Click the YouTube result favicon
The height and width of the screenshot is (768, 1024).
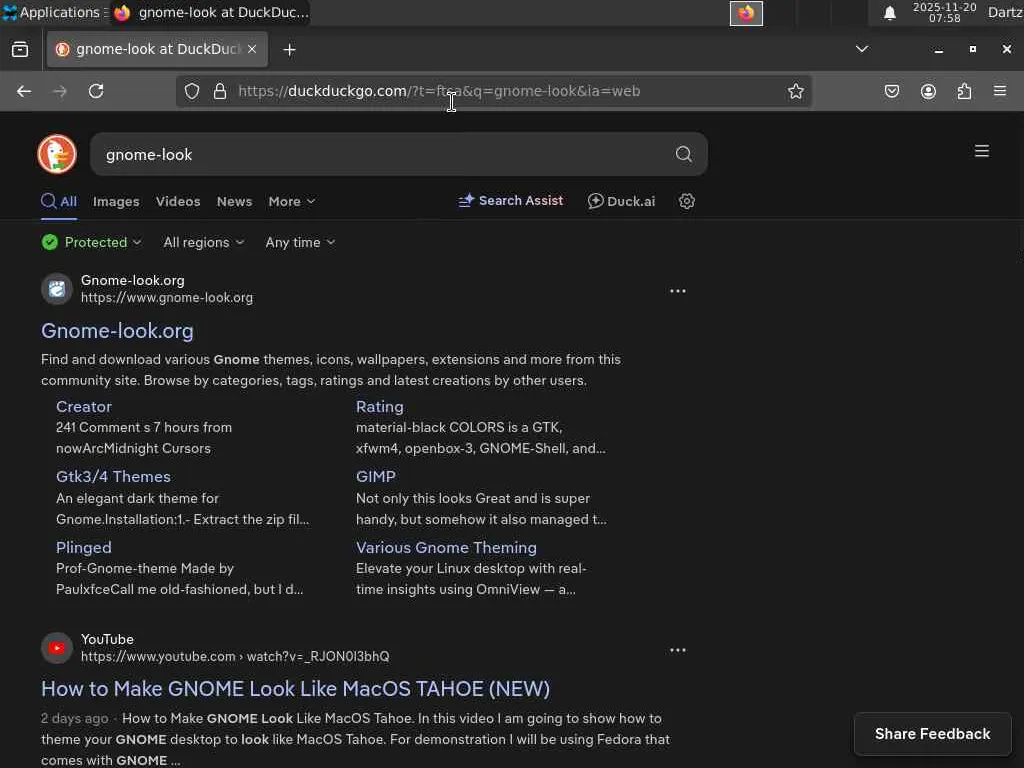click(57, 648)
